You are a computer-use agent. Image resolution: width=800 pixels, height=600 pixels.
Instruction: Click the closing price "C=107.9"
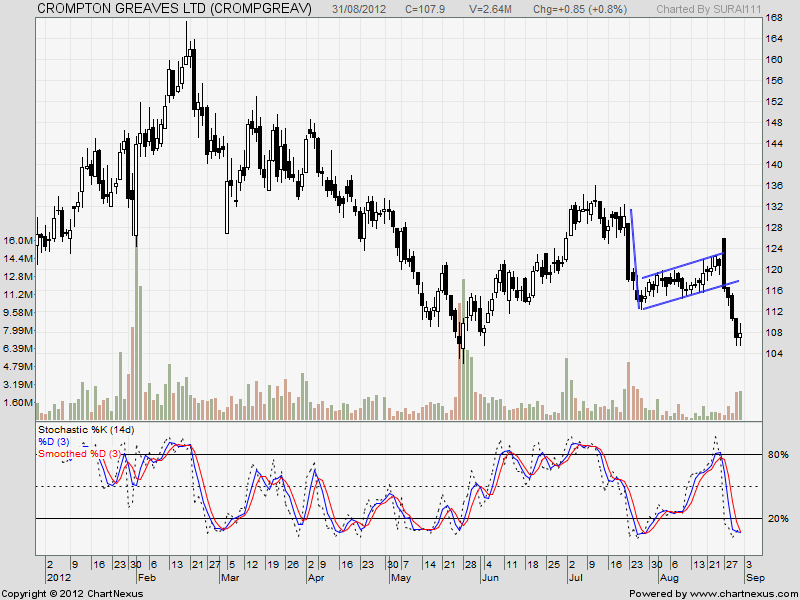tap(425, 9)
